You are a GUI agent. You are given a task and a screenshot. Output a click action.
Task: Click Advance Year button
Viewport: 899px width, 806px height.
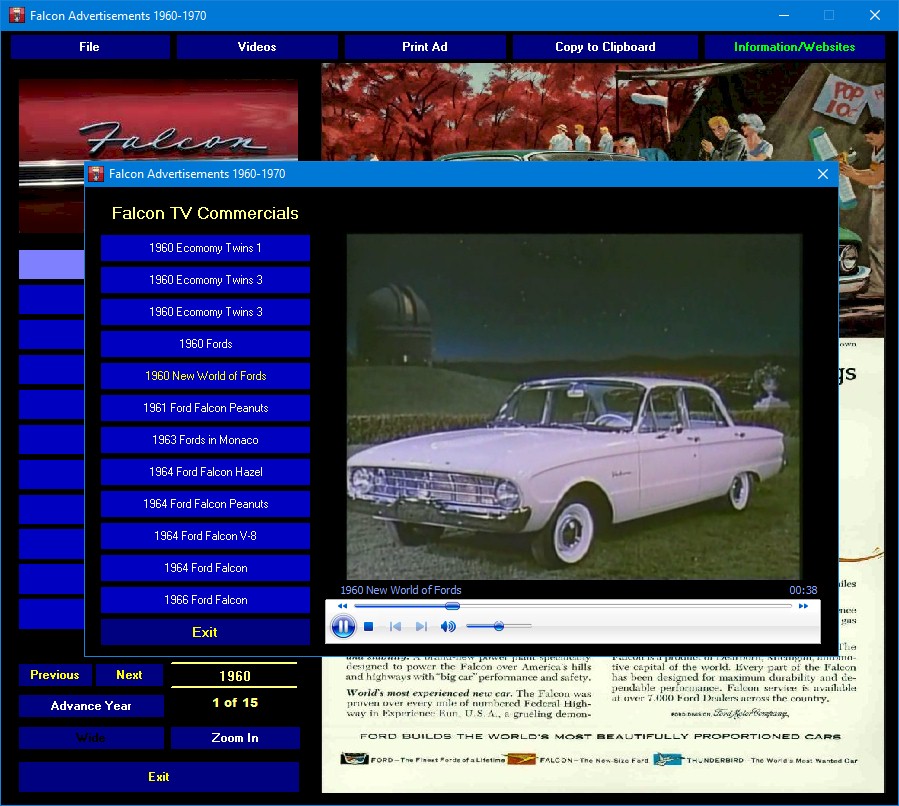coord(91,706)
